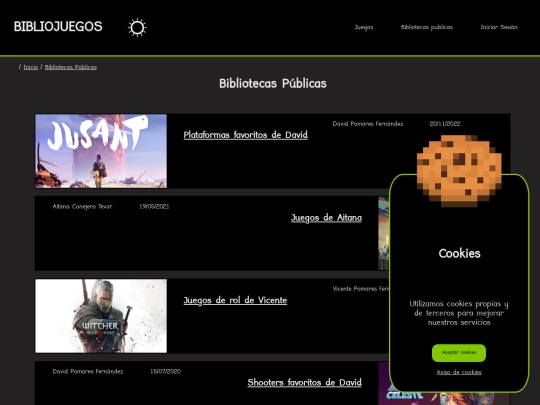The image size is (540, 405).
Task: Click the pixel cookie icon
Action: (459, 171)
